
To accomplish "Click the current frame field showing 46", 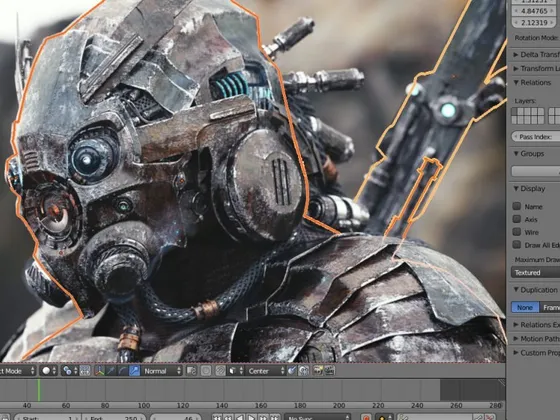I will click(x=176, y=418).
